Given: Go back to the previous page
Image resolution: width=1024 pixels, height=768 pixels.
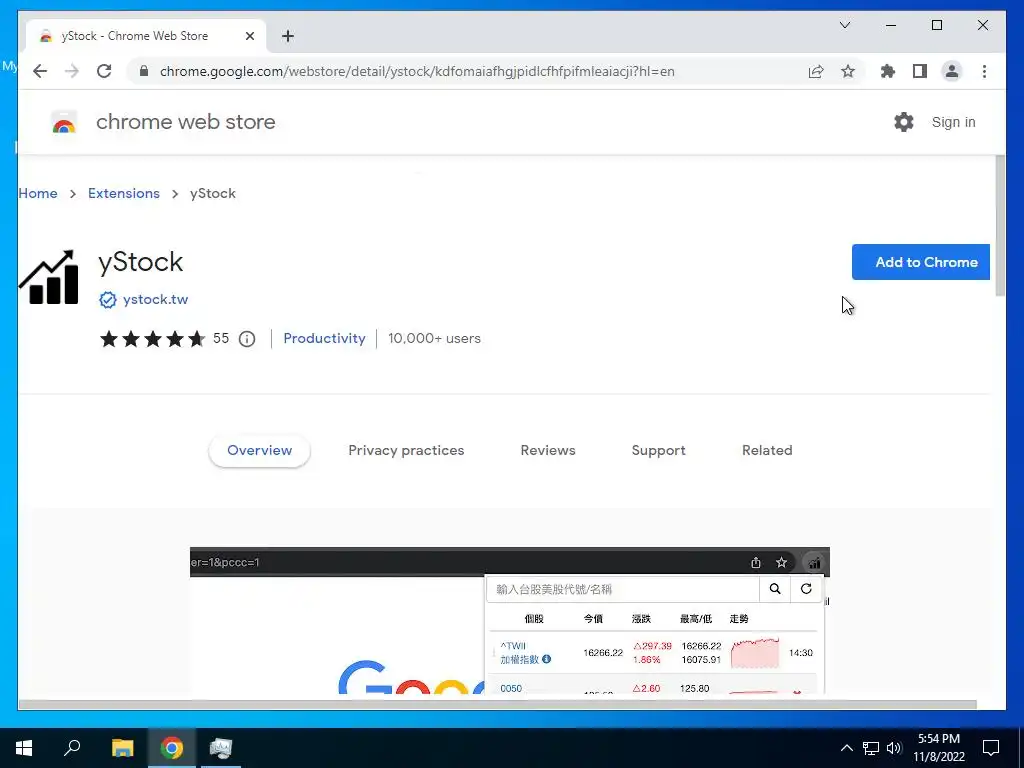Looking at the screenshot, I should click(40, 71).
